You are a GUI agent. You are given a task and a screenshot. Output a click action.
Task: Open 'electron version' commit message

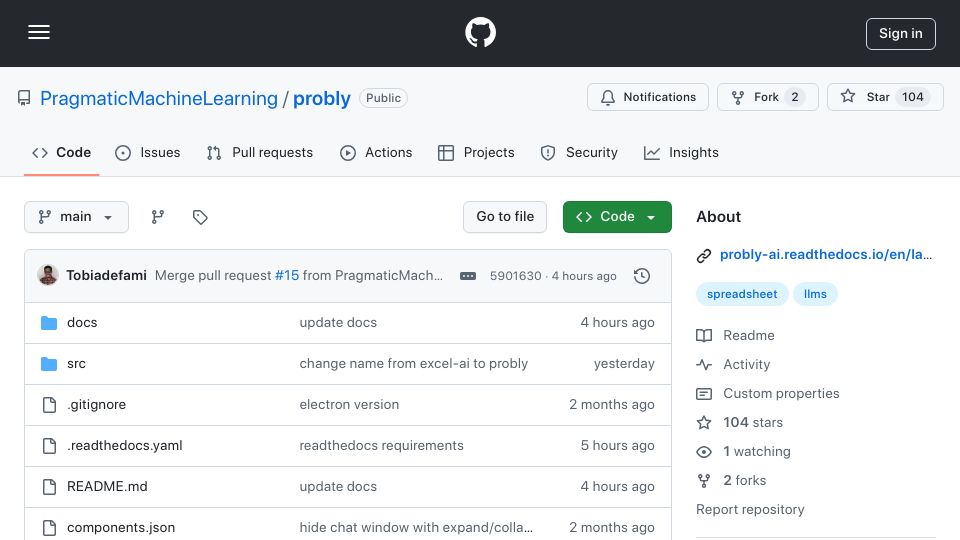click(349, 405)
